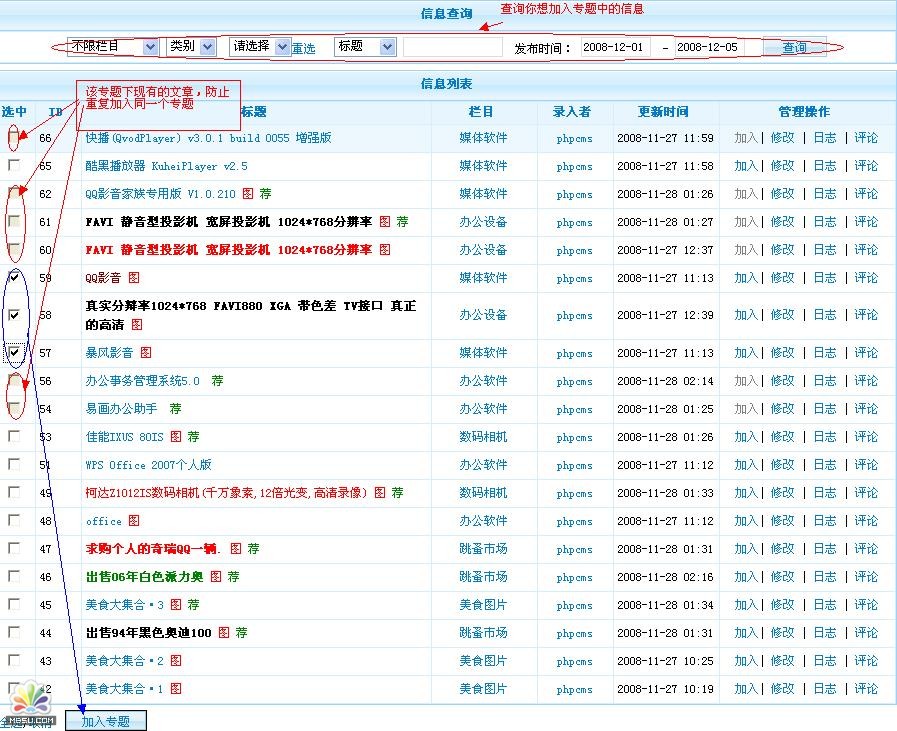897x731 pixels.
Task: Uncheck the checkbox for row ID 58
Action: [14, 315]
